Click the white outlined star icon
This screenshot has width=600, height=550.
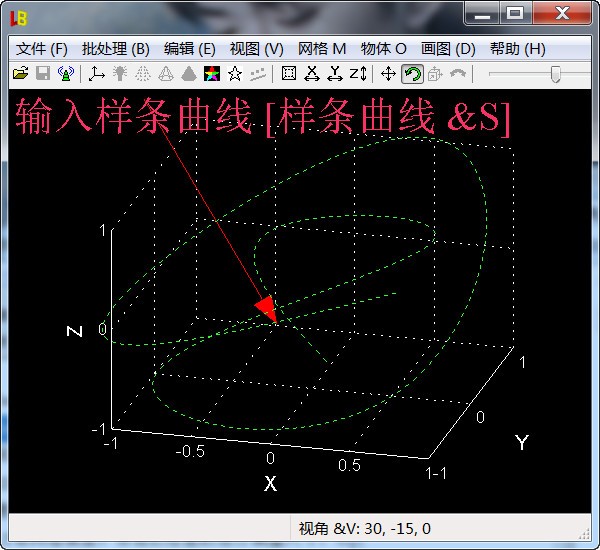pyautogui.click(x=235, y=73)
